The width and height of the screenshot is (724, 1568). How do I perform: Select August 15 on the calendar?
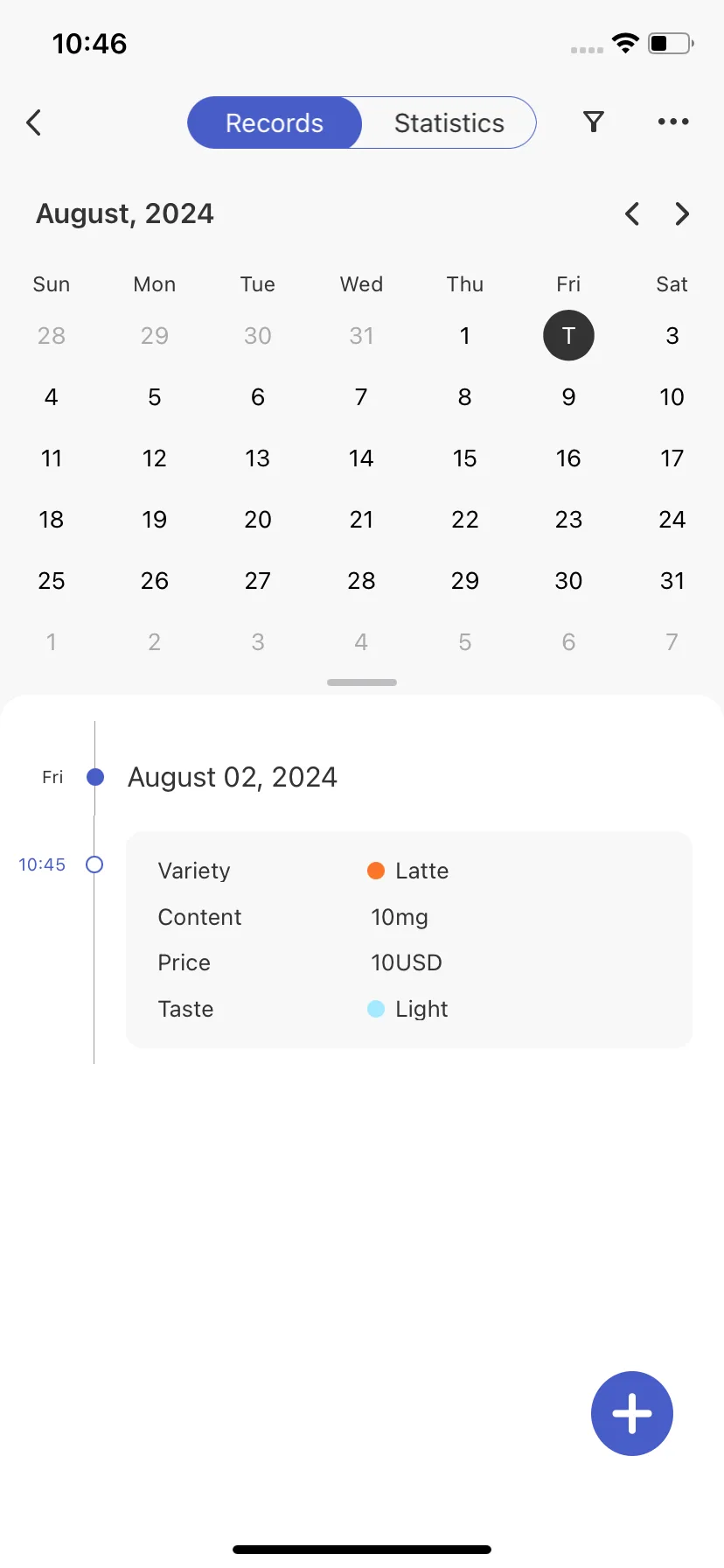pyautogui.click(x=465, y=458)
